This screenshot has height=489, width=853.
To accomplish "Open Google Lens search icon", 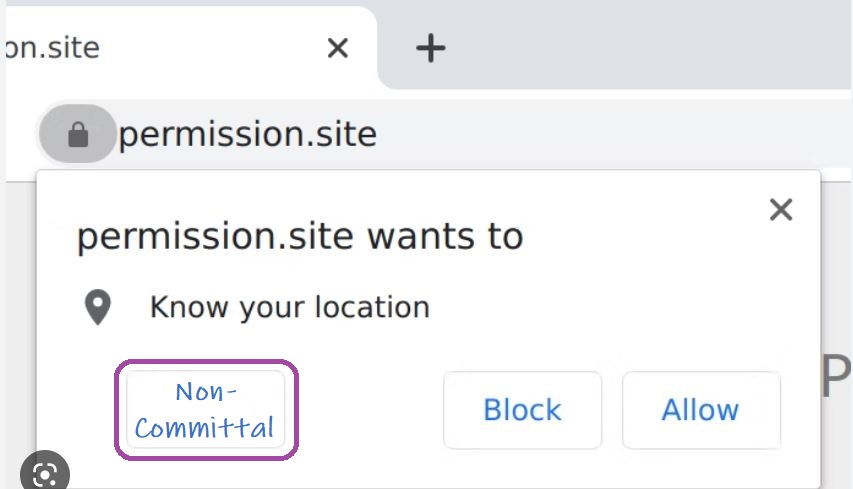I will [x=45, y=472].
